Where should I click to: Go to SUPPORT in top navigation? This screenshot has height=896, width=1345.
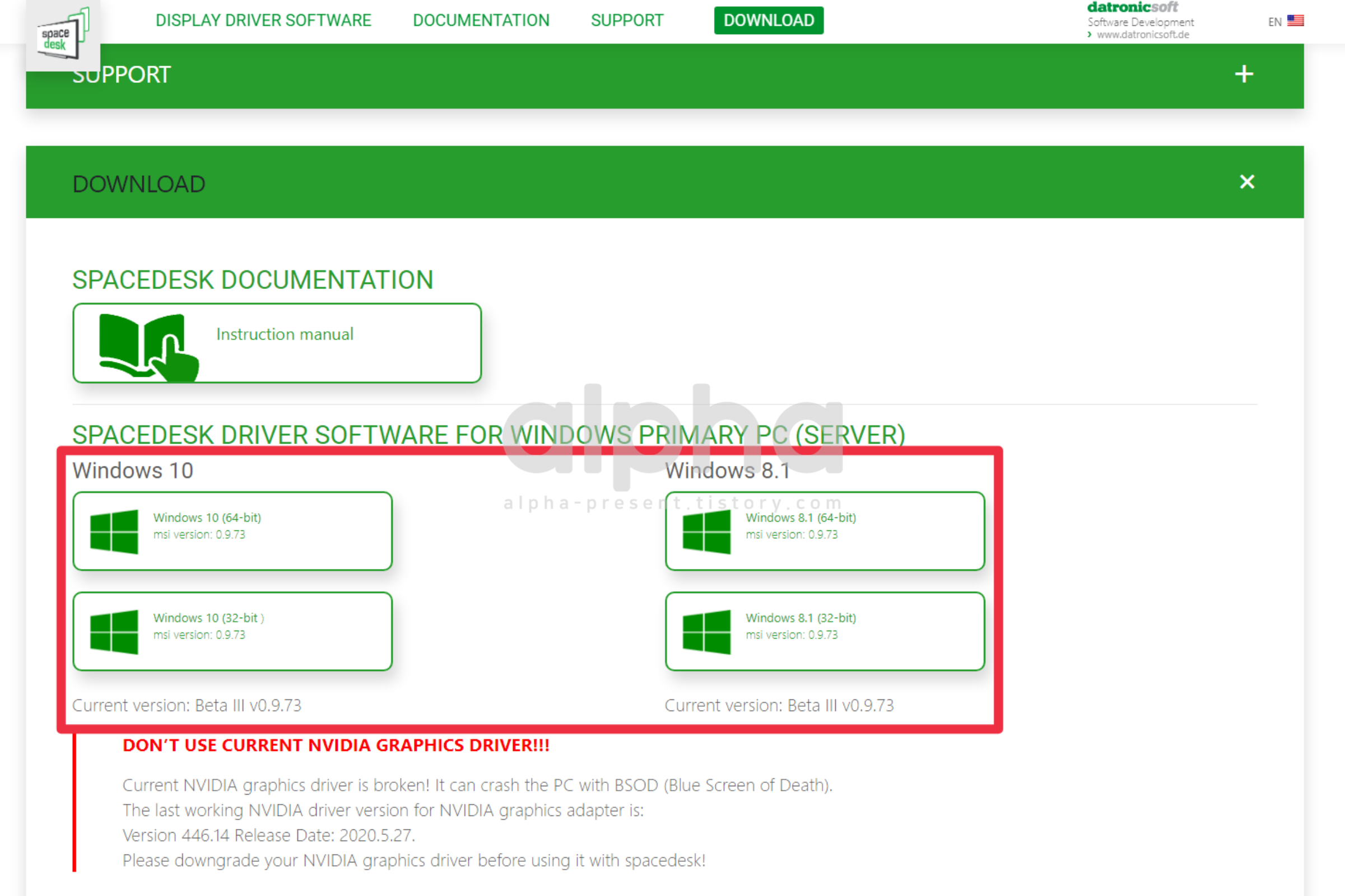(627, 21)
